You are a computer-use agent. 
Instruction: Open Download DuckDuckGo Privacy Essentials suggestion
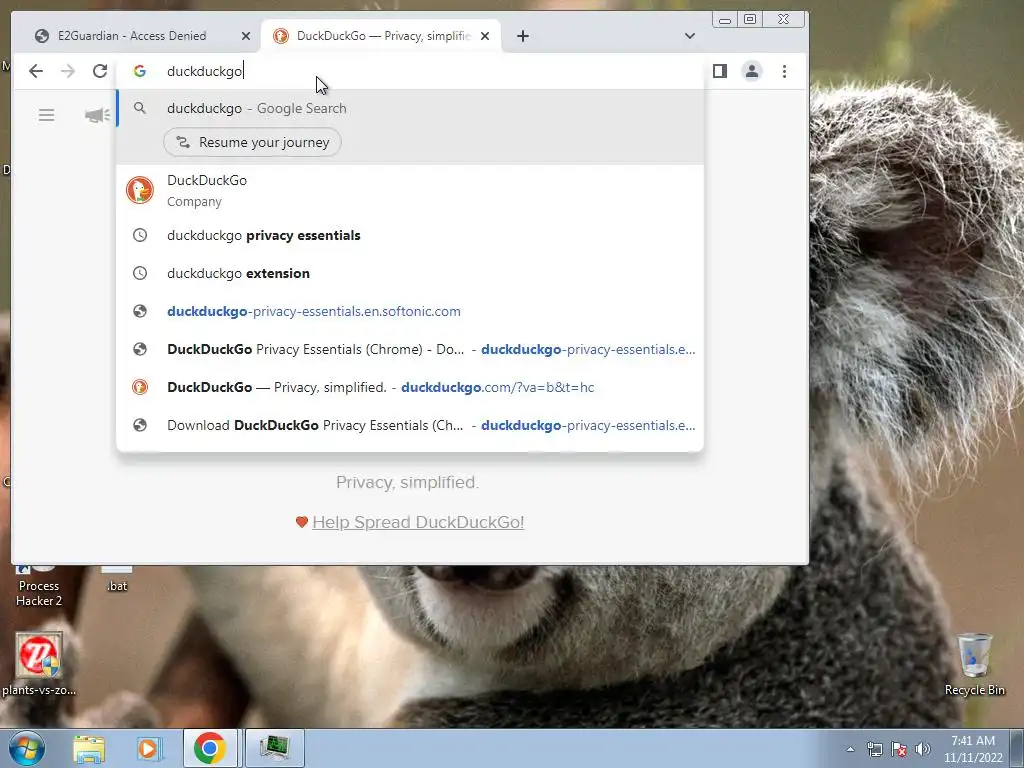410,424
